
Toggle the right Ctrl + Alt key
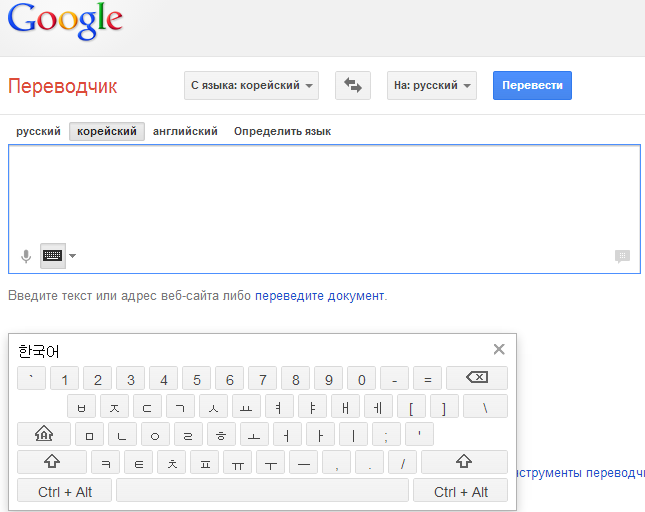coord(461,490)
